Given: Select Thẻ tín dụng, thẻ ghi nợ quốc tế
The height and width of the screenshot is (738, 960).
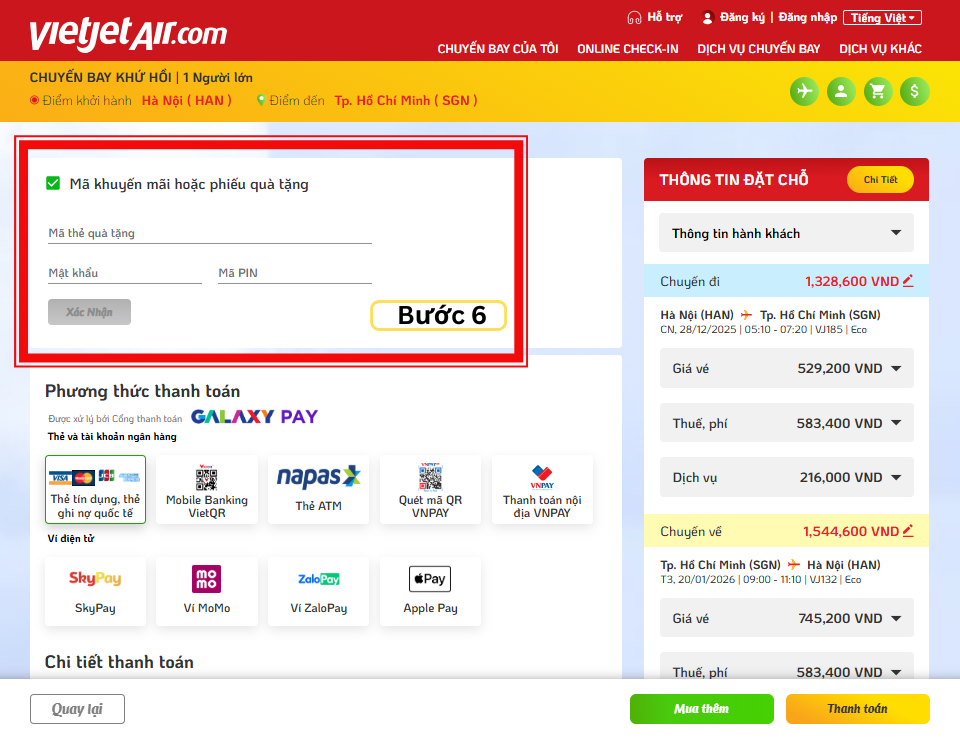Looking at the screenshot, I should click(x=95, y=489).
